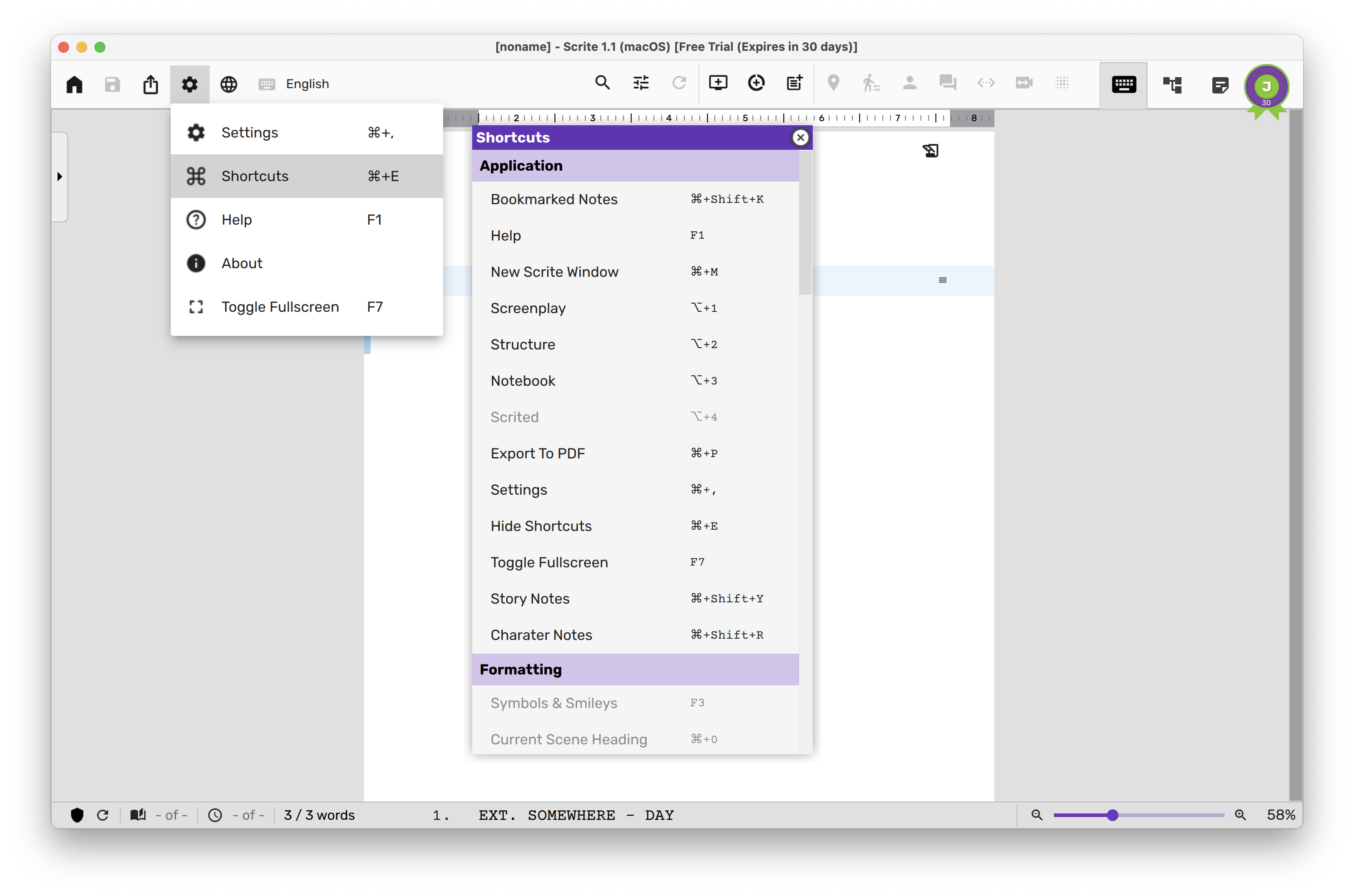Expand the left side panel arrow

click(x=59, y=177)
